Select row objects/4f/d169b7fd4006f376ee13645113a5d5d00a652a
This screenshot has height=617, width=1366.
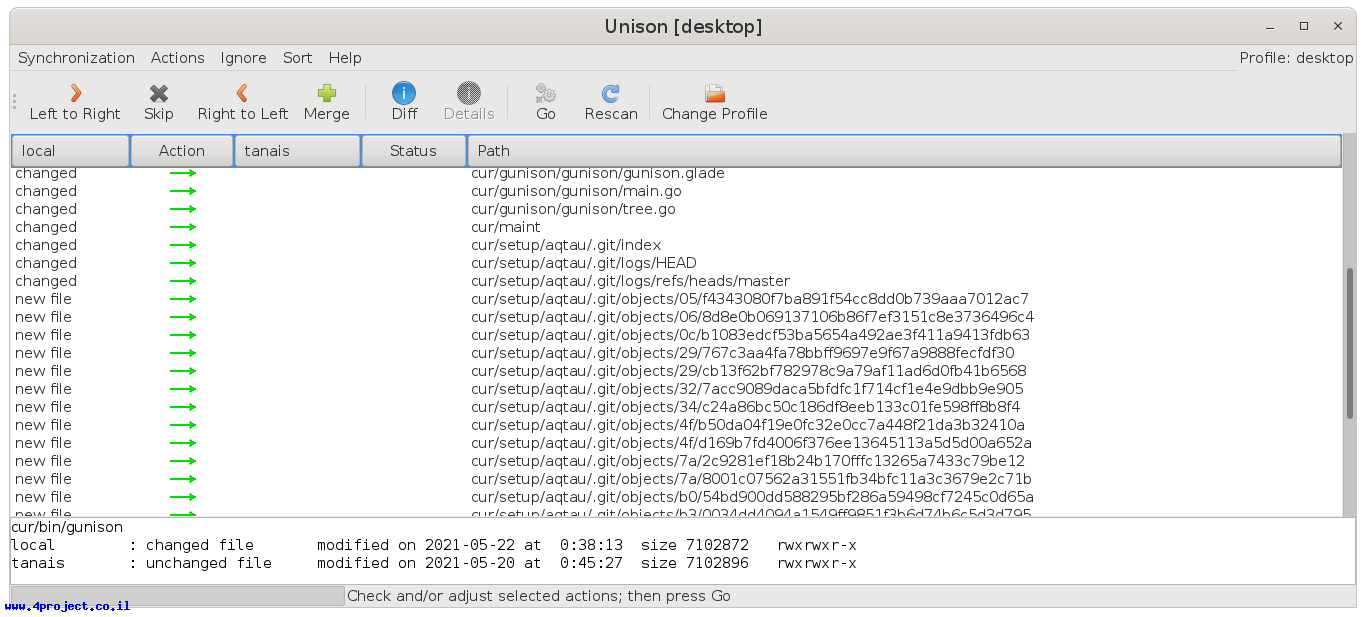pyautogui.click(x=677, y=443)
